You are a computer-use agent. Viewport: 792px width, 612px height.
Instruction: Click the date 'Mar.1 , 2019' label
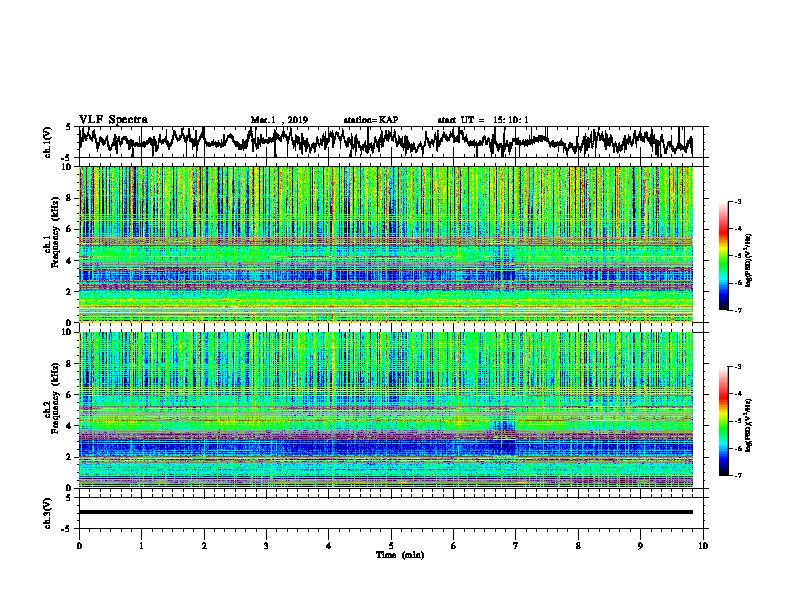(x=279, y=120)
